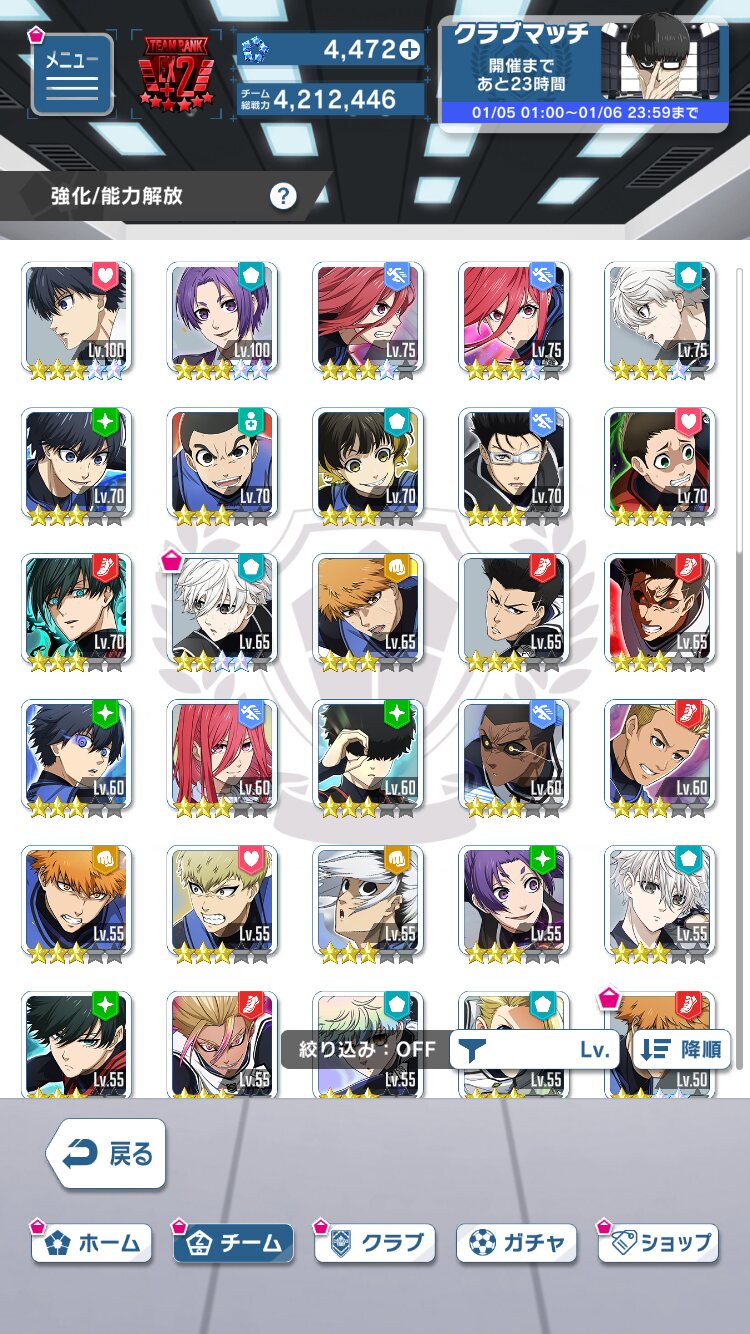
Task: Tap the 戻る back button
Action: [106, 1154]
